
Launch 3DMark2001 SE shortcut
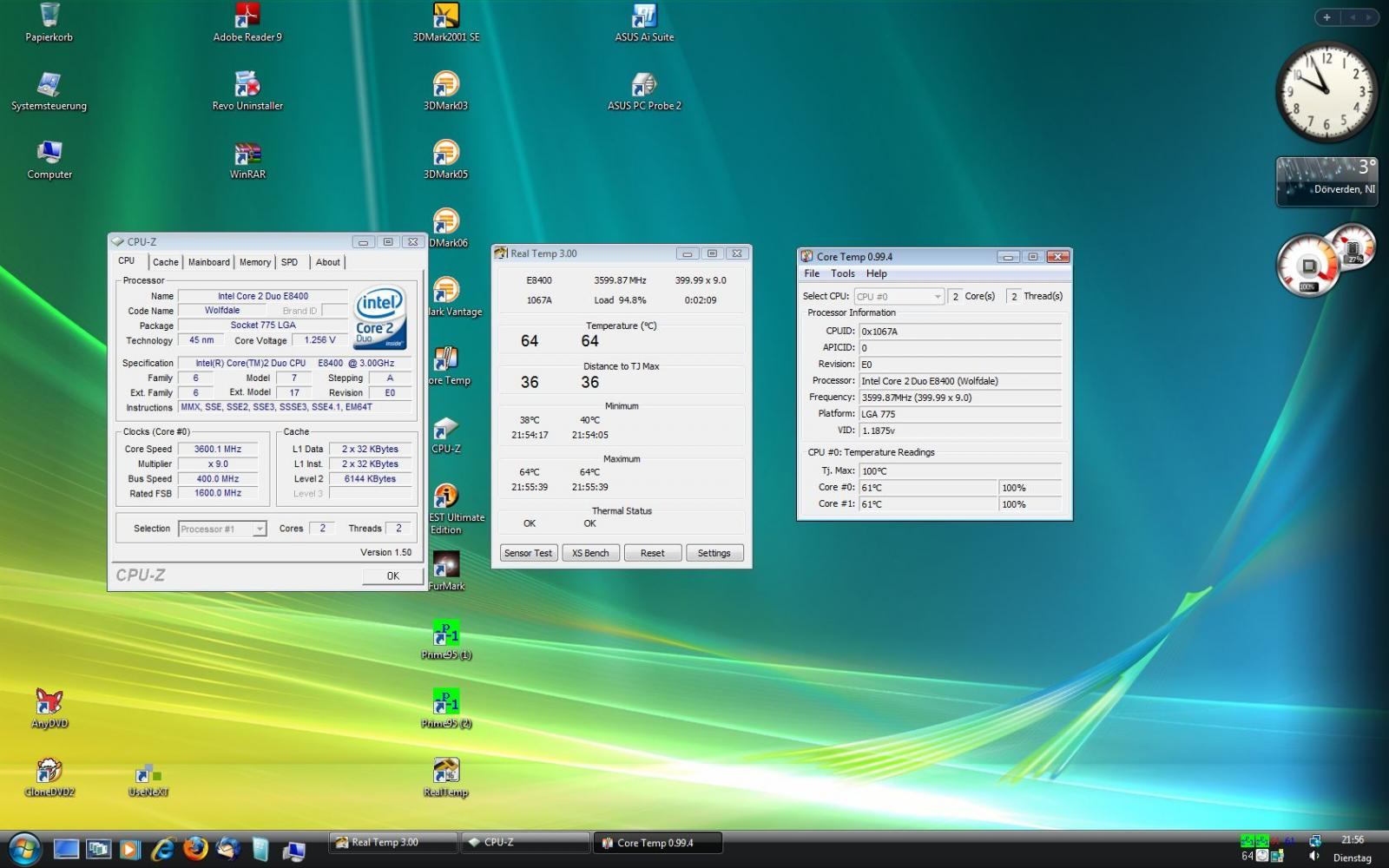(445, 23)
